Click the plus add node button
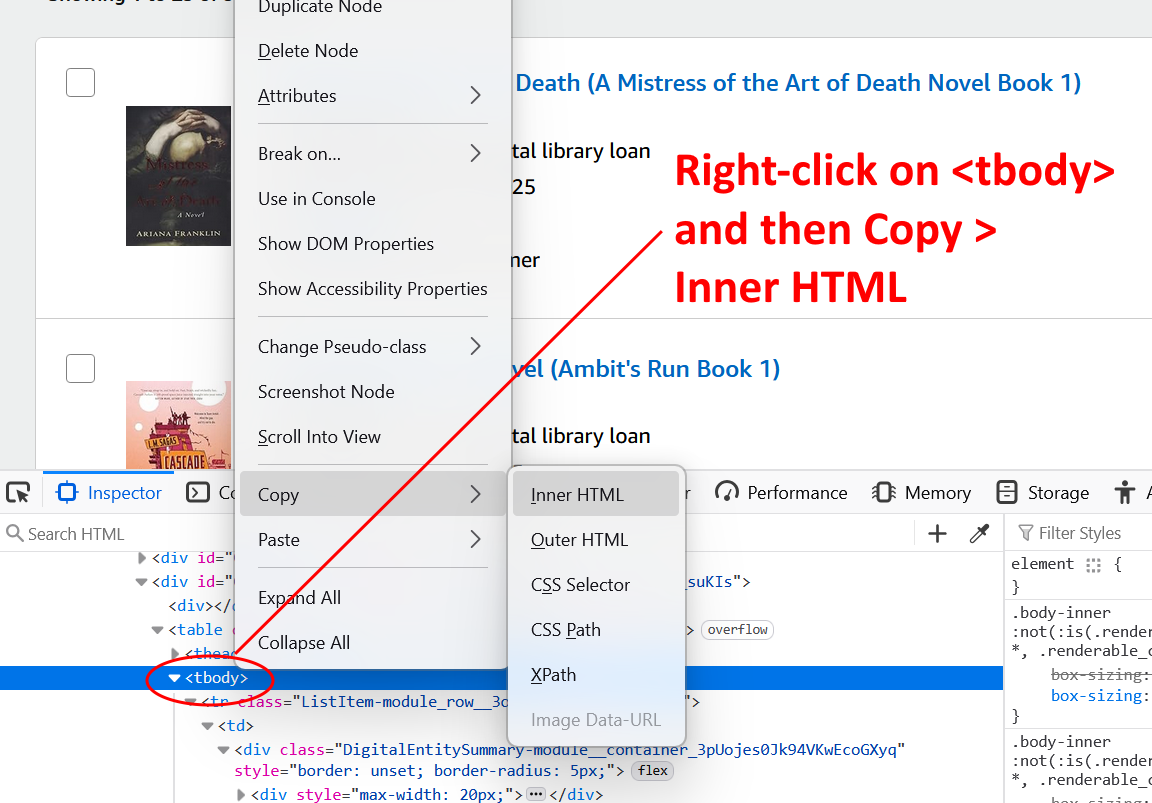 click(x=937, y=533)
